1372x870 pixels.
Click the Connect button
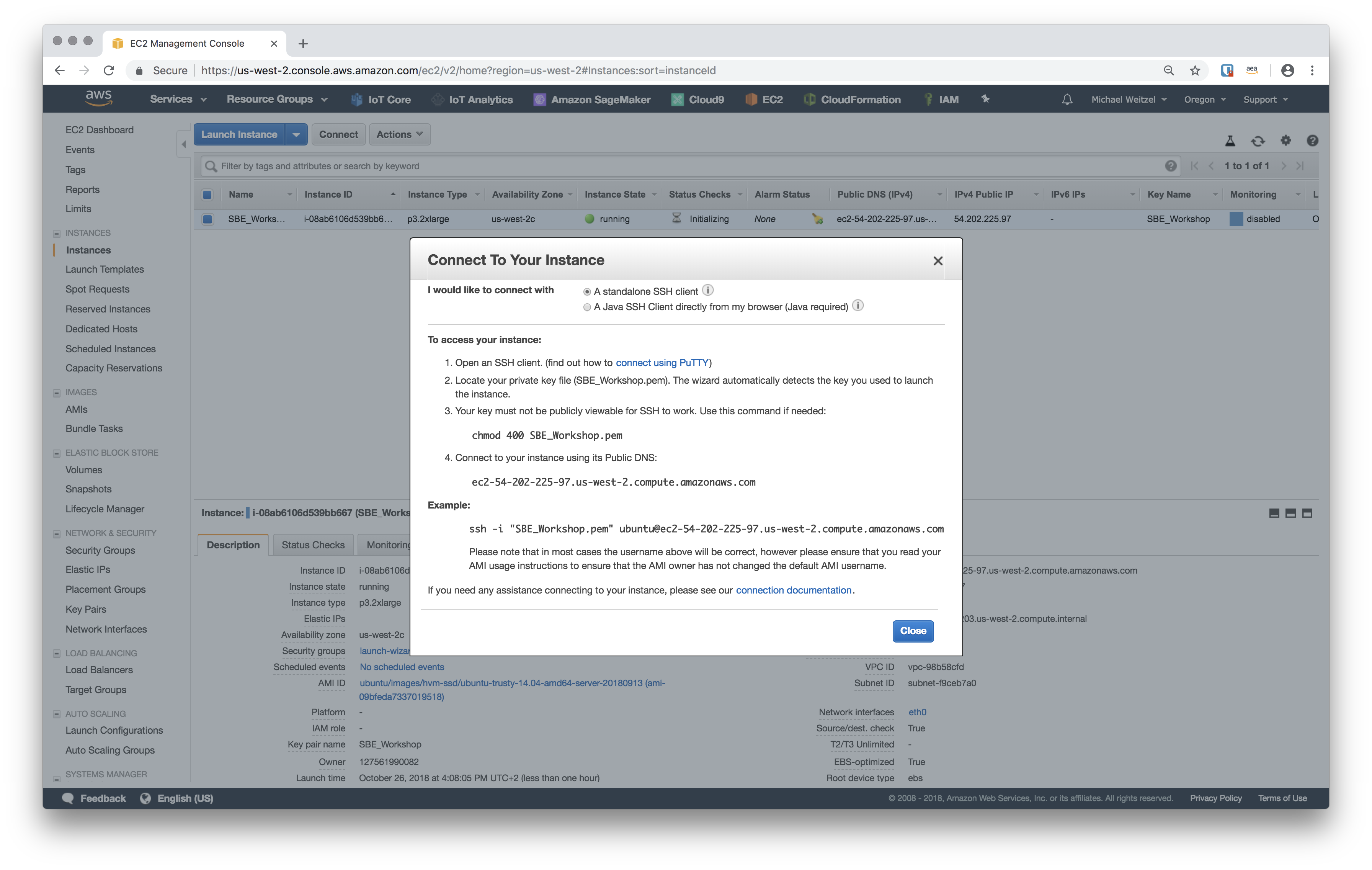pos(338,134)
